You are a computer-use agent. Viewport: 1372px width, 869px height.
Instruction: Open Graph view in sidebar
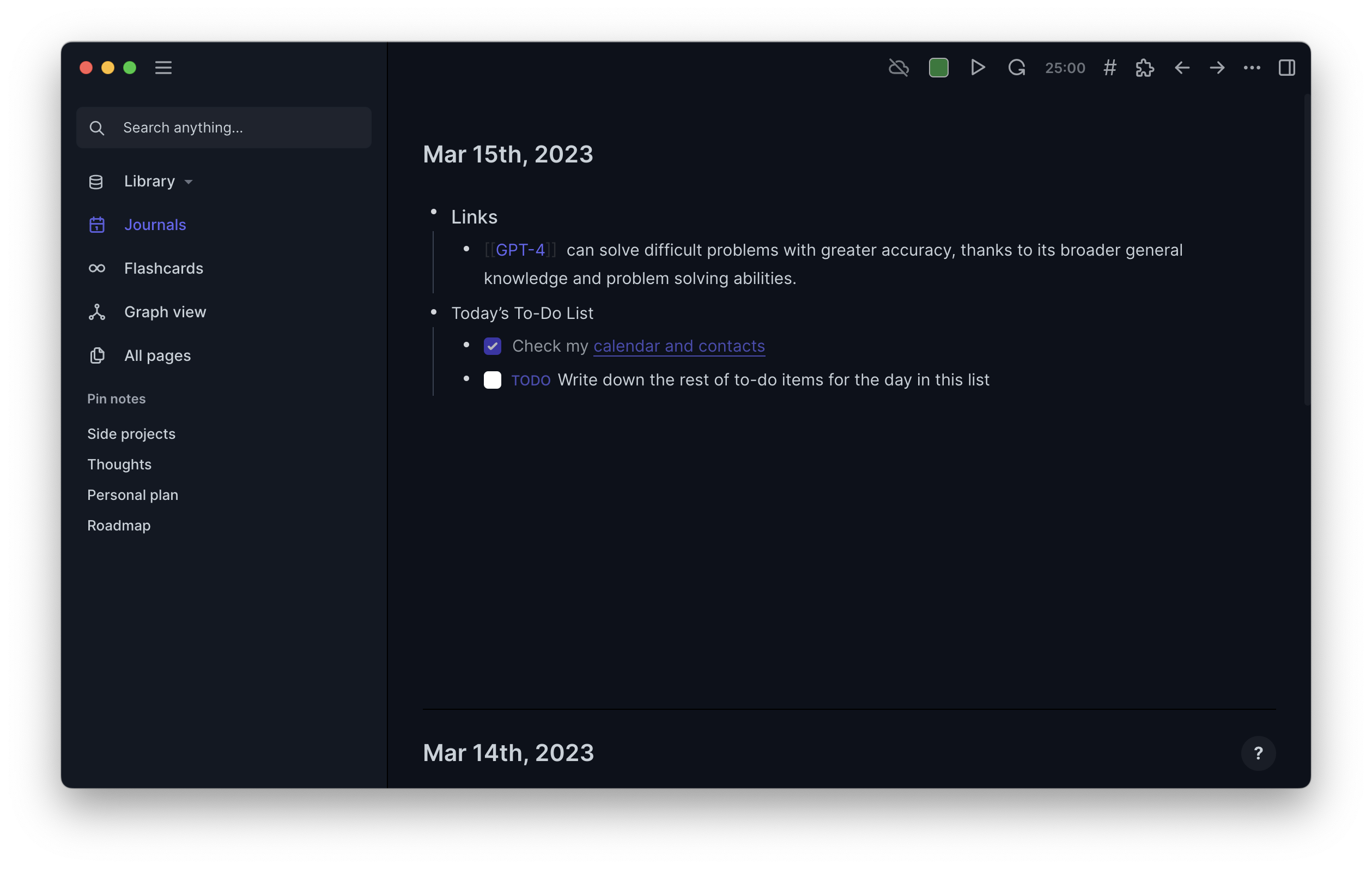click(165, 312)
